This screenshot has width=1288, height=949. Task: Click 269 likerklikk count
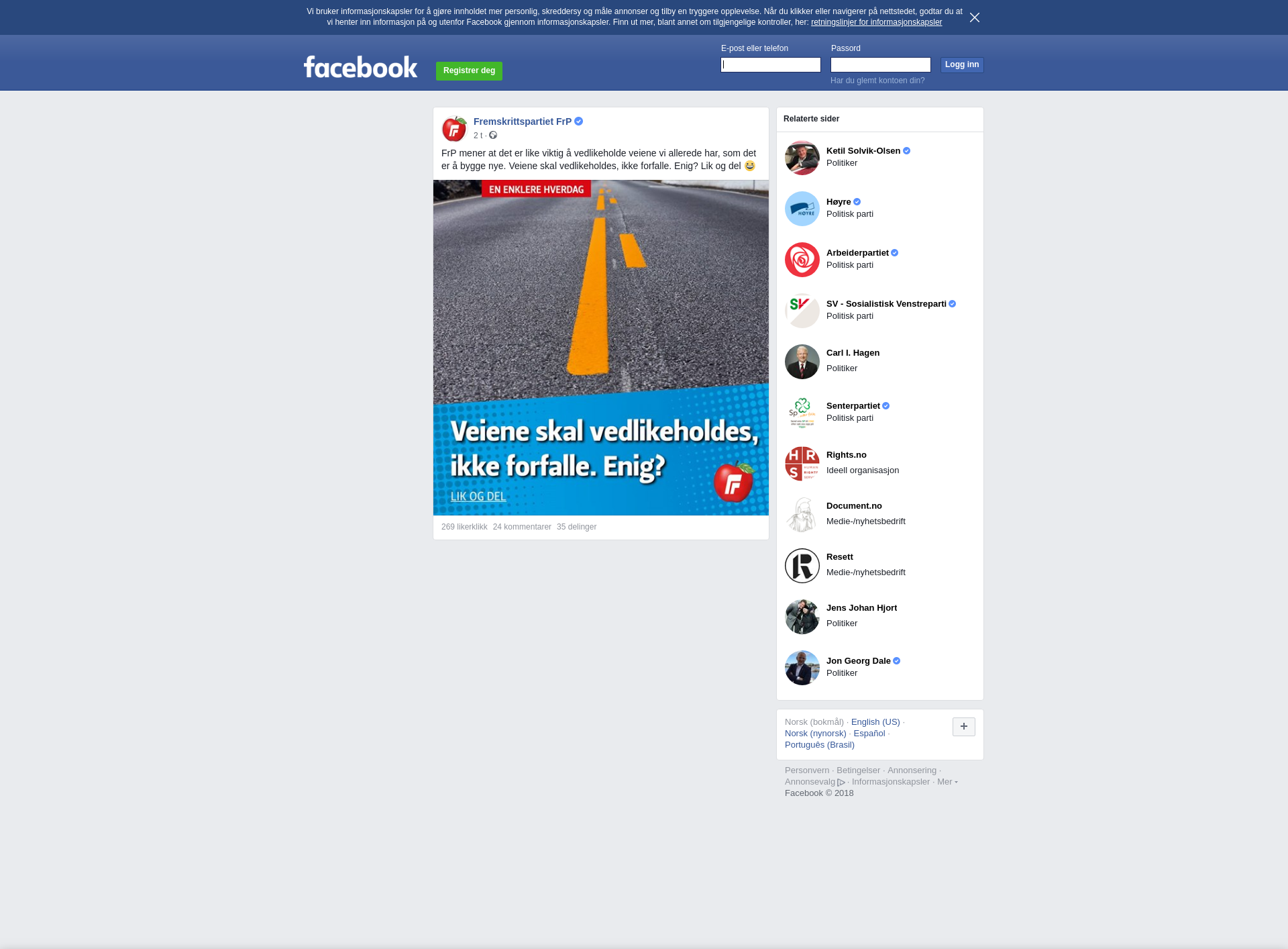[x=464, y=527]
